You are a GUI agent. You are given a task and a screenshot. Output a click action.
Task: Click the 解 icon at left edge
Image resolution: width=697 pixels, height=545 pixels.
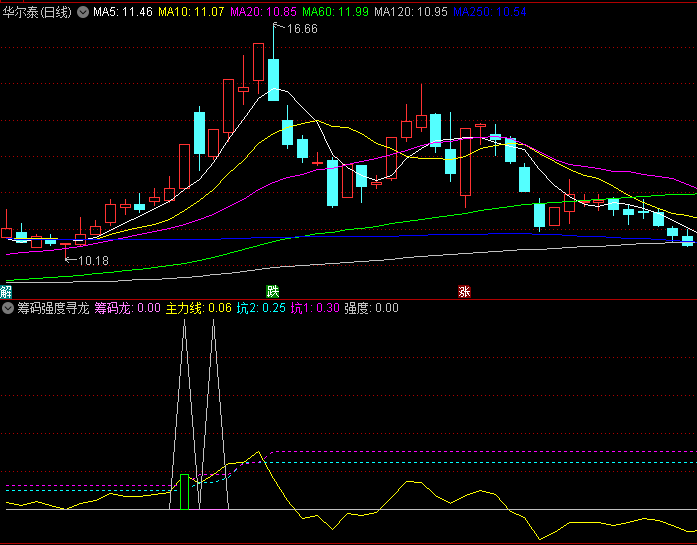click(6, 292)
